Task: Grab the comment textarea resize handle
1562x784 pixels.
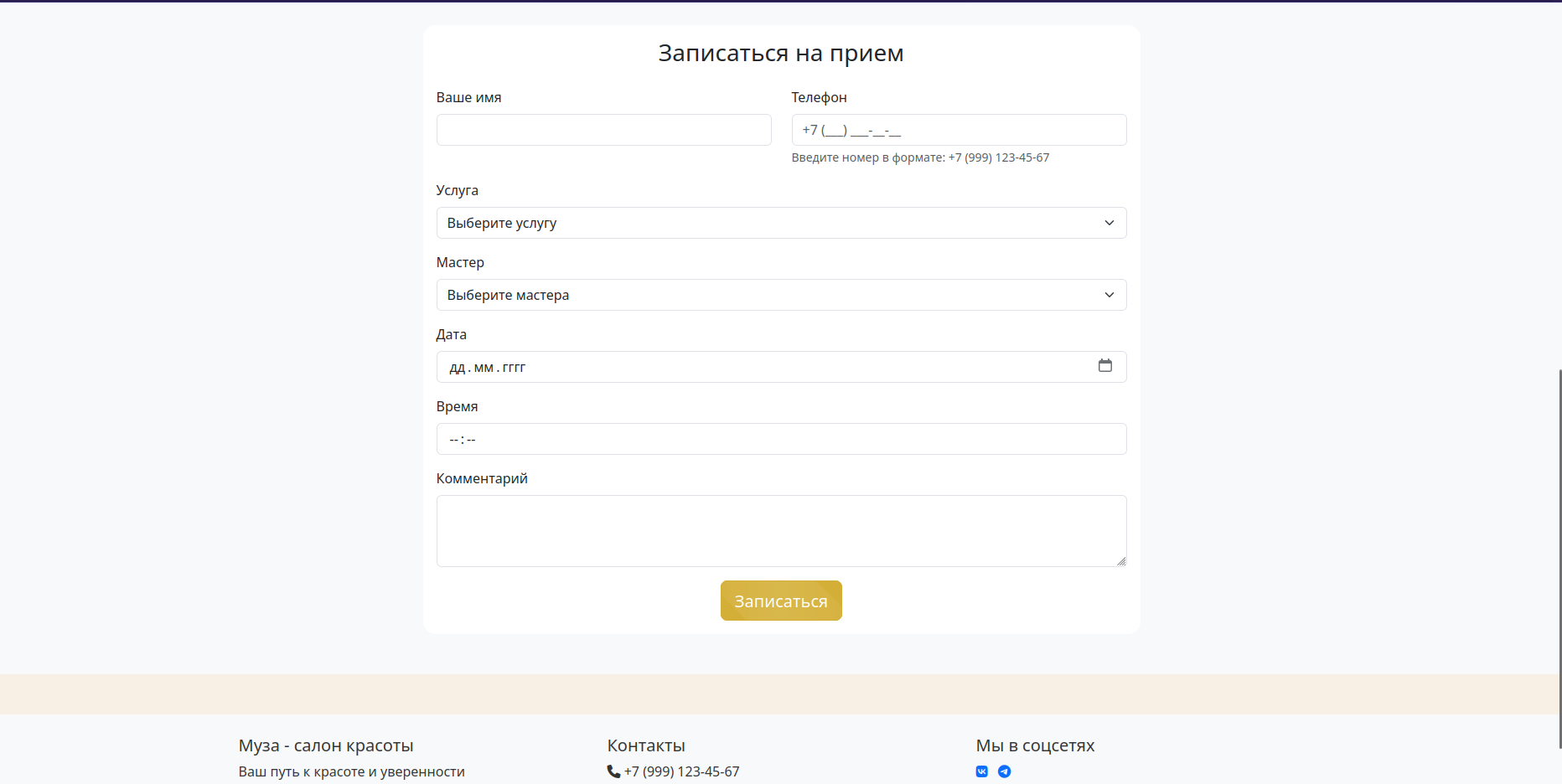Action: point(1120,561)
